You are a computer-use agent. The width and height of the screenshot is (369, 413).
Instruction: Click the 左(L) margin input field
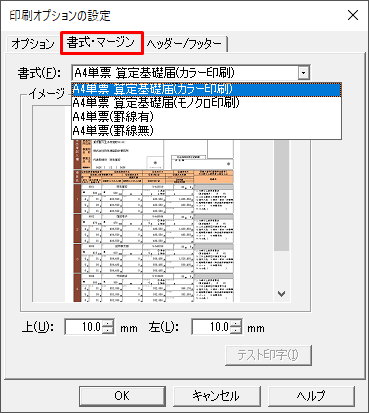tap(211, 327)
